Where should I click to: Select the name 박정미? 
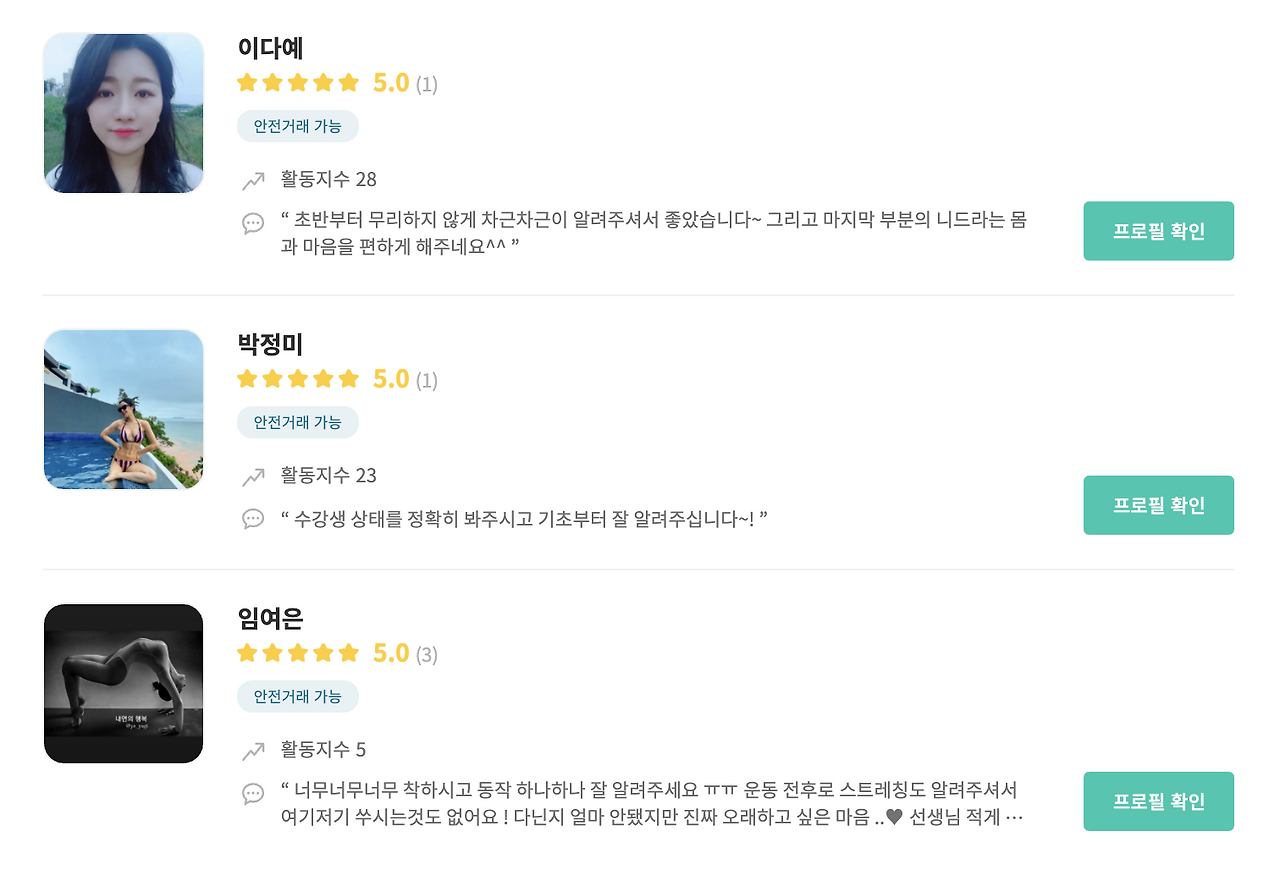pyautogui.click(x=270, y=345)
